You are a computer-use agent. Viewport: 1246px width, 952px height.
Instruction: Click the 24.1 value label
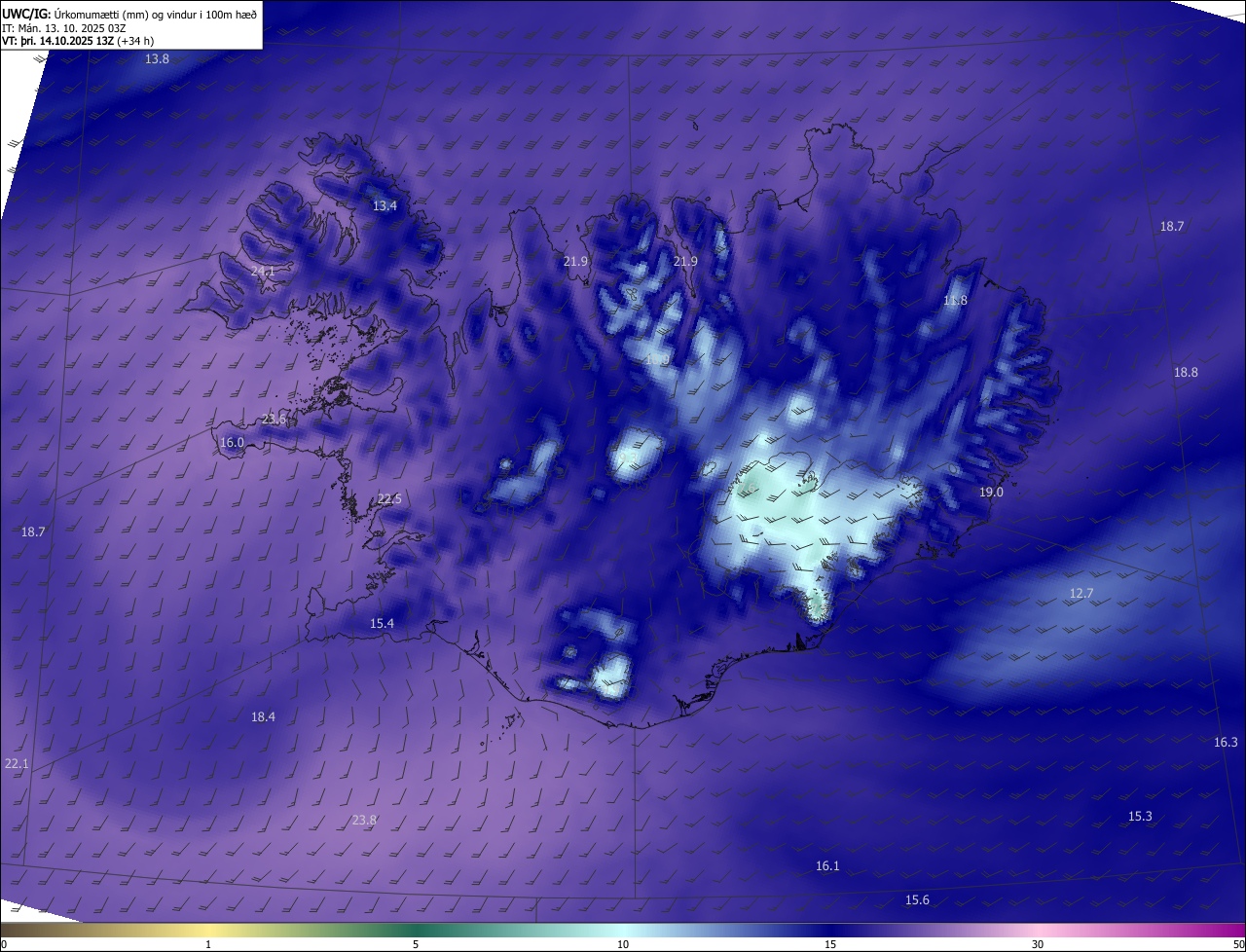[x=263, y=272]
